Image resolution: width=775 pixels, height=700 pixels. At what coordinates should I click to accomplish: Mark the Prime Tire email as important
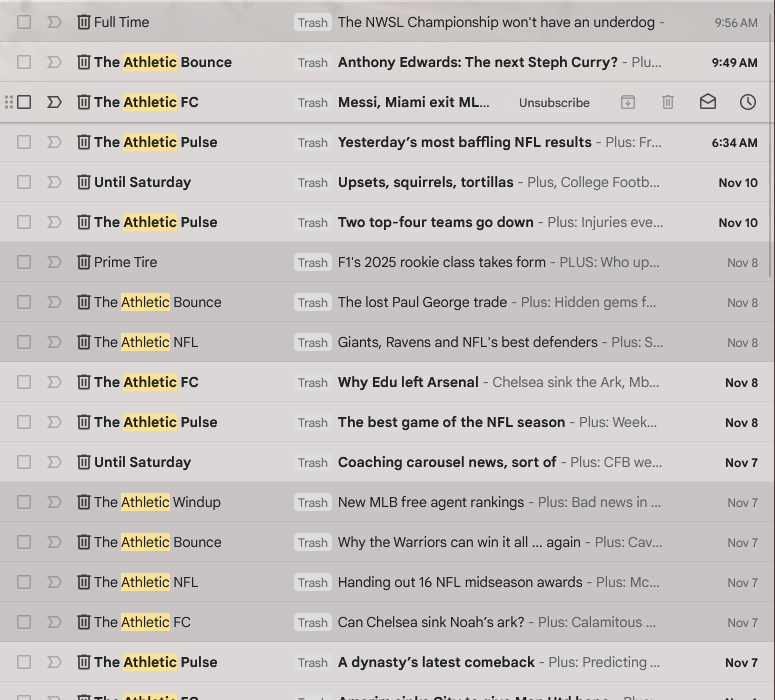[54, 262]
